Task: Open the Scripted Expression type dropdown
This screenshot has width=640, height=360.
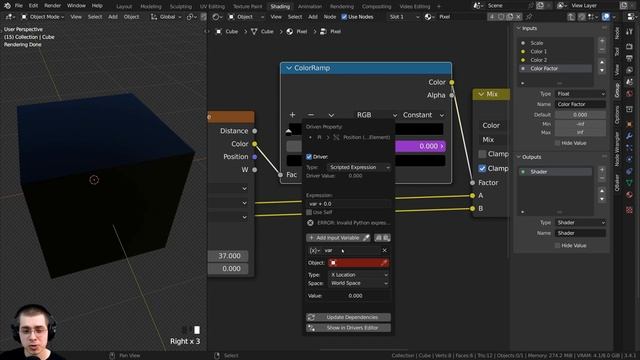Action: (359, 167)
